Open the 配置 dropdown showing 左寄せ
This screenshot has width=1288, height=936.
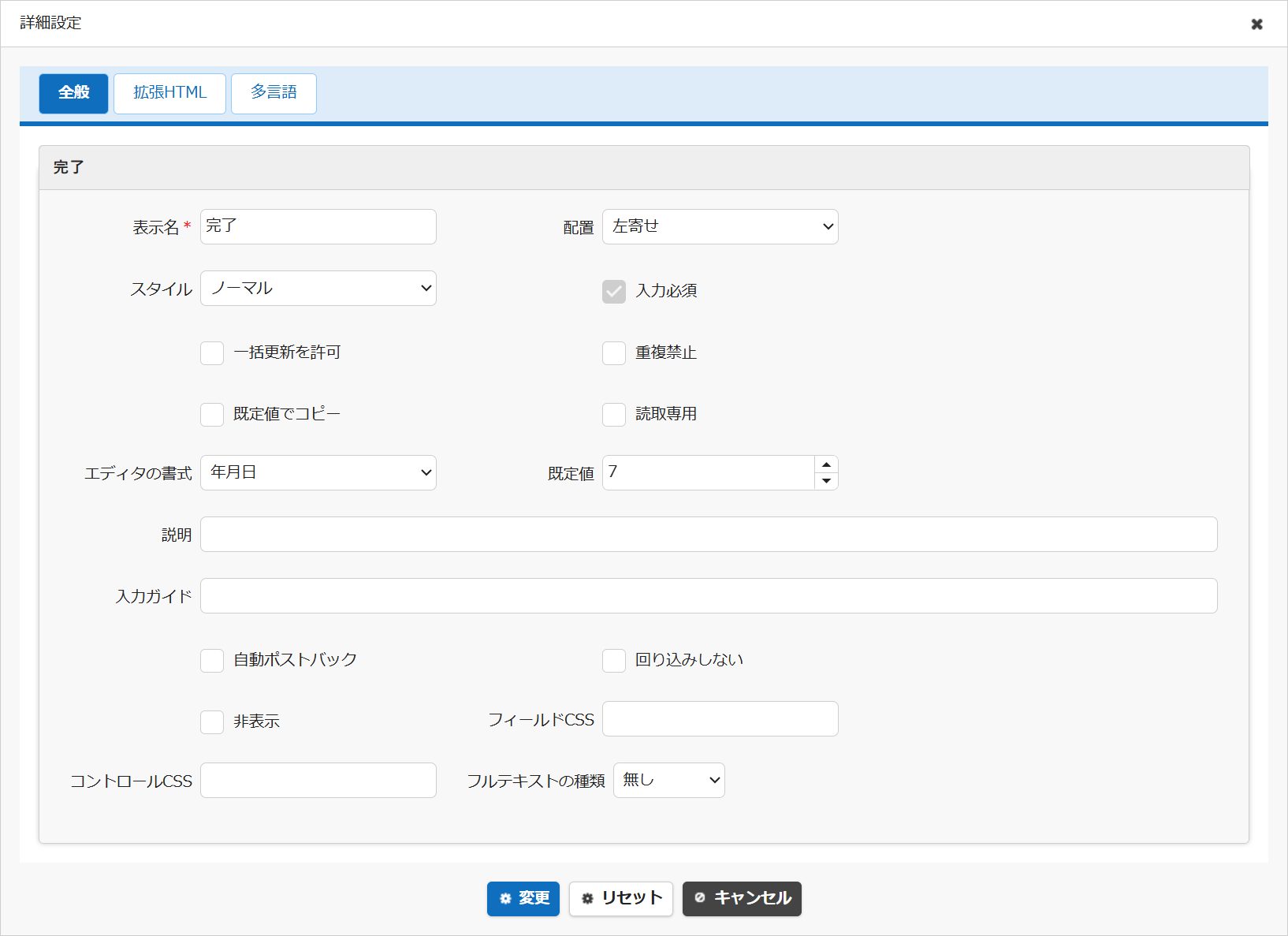[720, 227]
